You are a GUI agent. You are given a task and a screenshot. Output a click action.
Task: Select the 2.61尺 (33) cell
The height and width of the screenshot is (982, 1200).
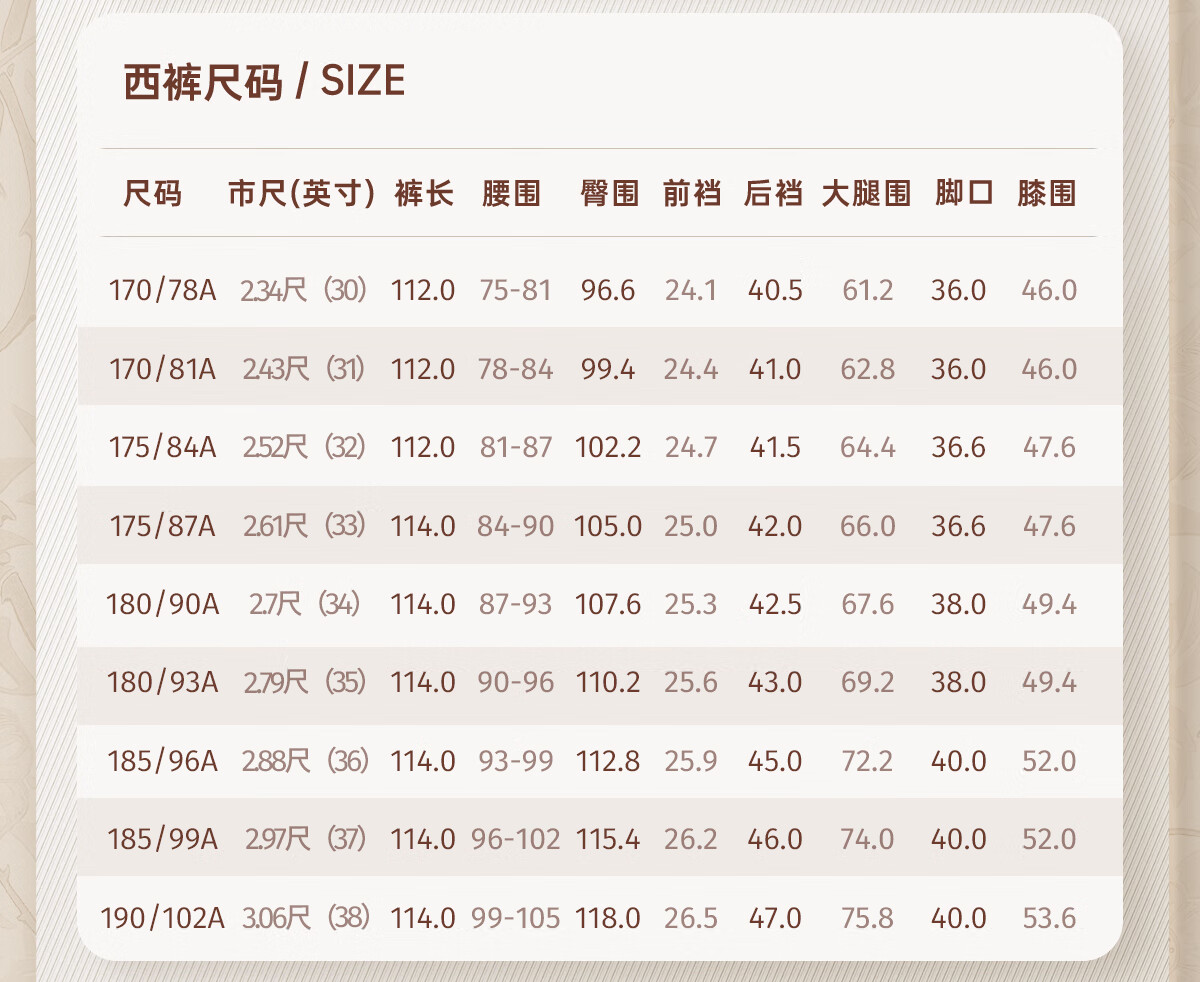coord(304,526)
